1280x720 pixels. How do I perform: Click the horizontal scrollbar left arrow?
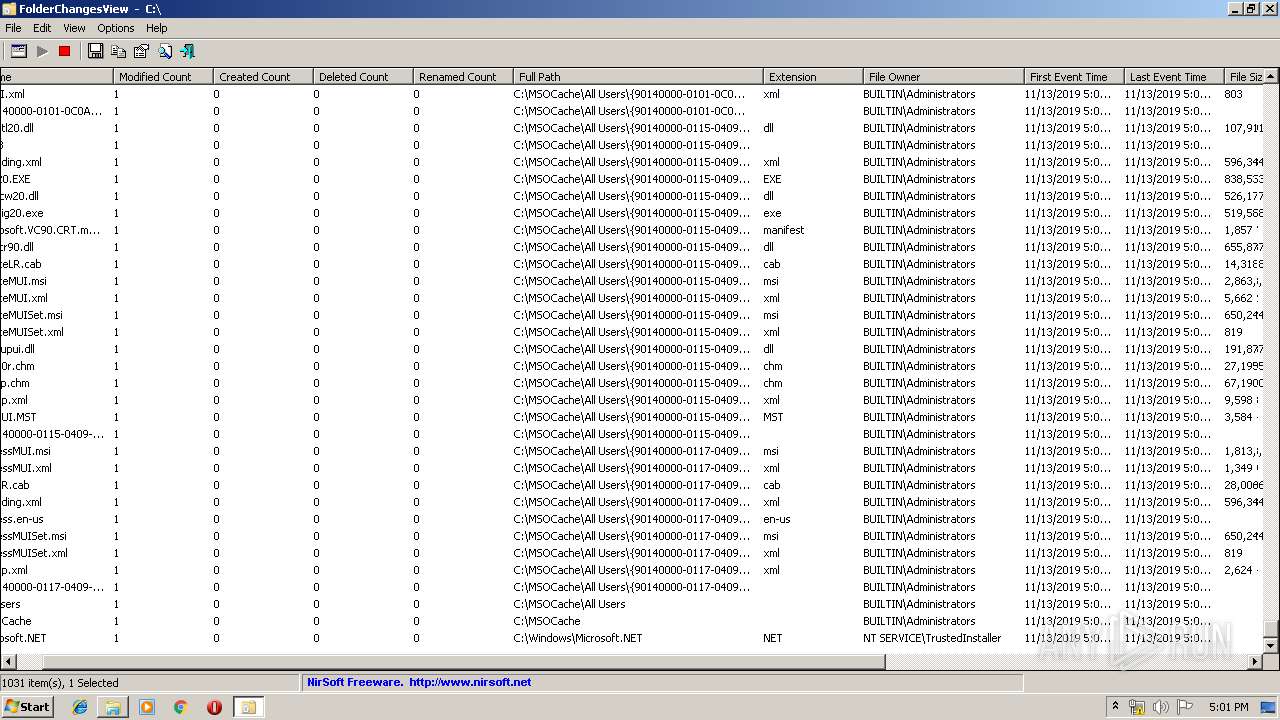pyautogui.click(x=8, y=662)
